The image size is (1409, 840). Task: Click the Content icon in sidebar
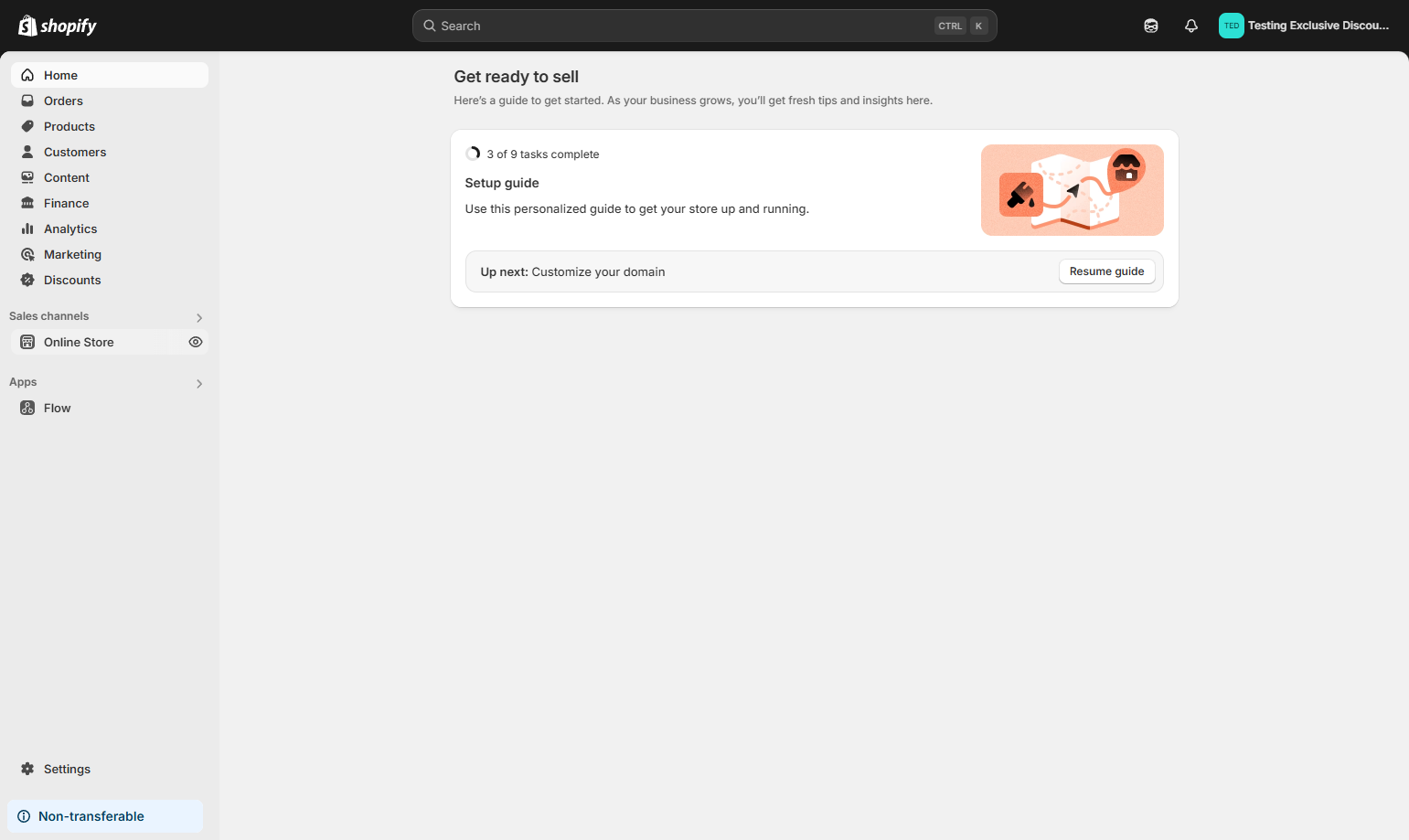coord(27,177)
